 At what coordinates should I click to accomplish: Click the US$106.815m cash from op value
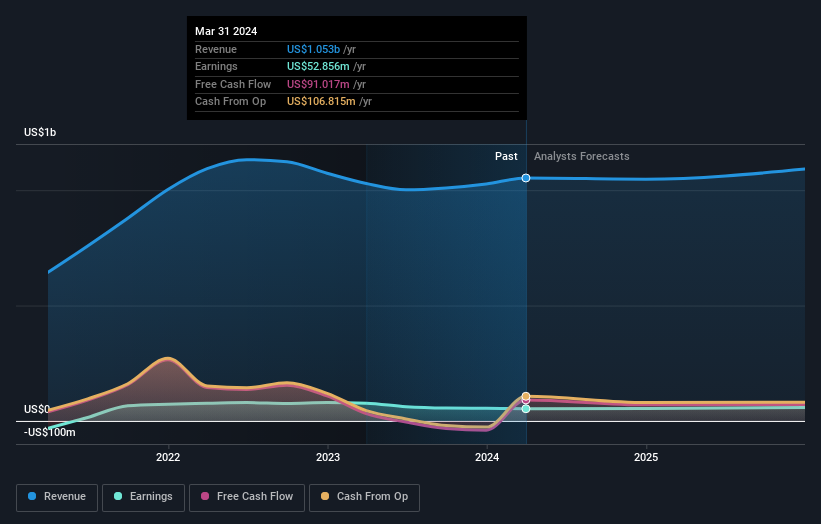[321, 102]
